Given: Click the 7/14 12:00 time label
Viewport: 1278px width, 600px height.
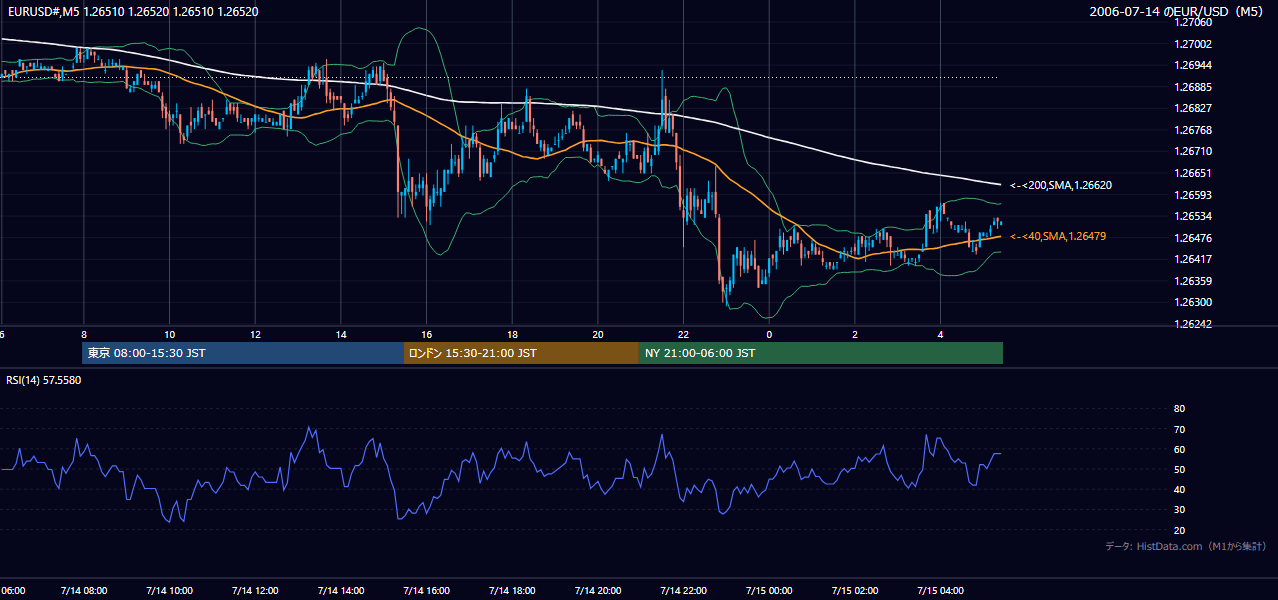Looking at the screenshot, I should click(x=254, y=591).
